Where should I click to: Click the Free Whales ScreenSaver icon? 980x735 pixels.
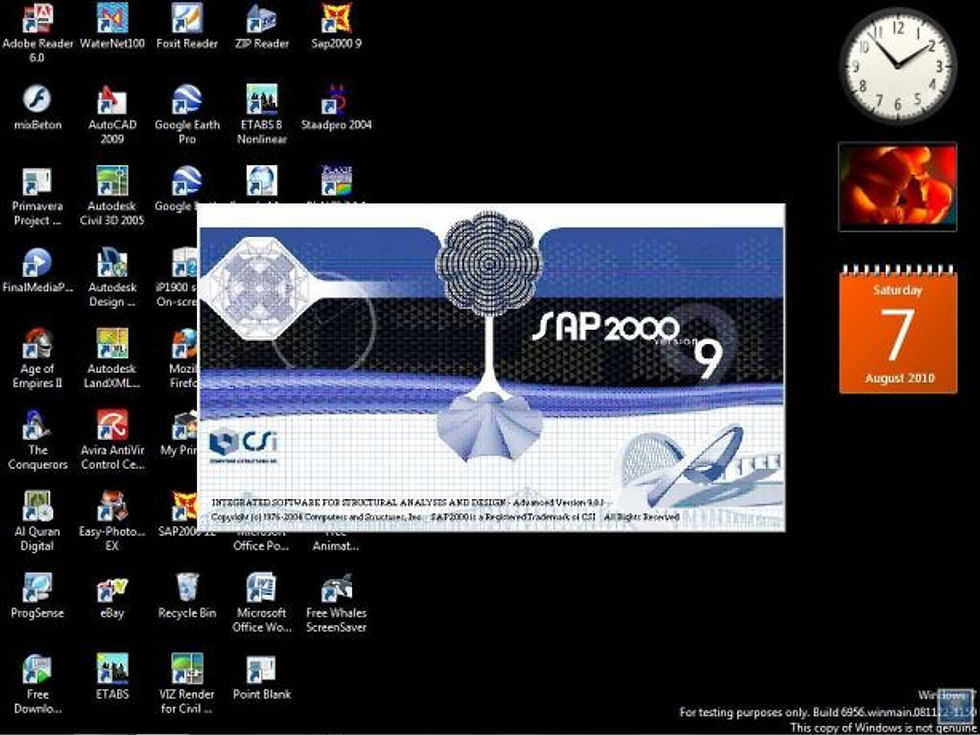point(336,602)
